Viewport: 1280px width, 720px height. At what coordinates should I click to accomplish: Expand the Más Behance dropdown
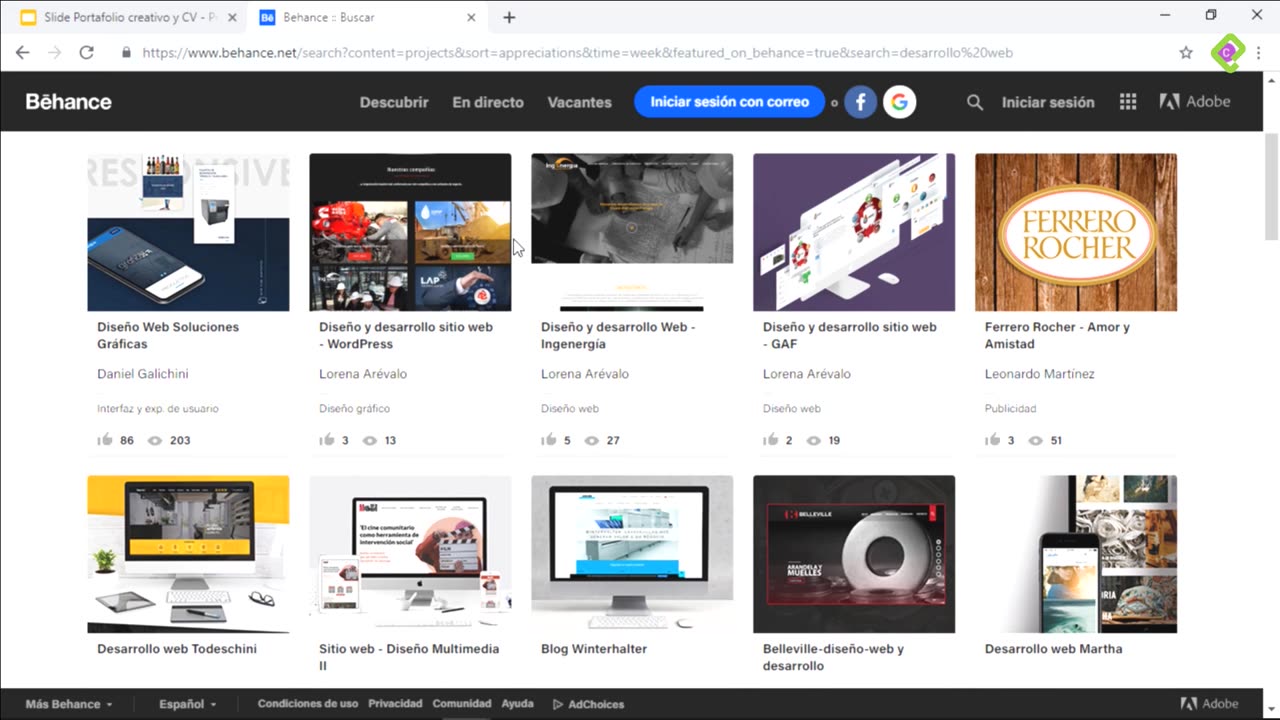(69, 704)
